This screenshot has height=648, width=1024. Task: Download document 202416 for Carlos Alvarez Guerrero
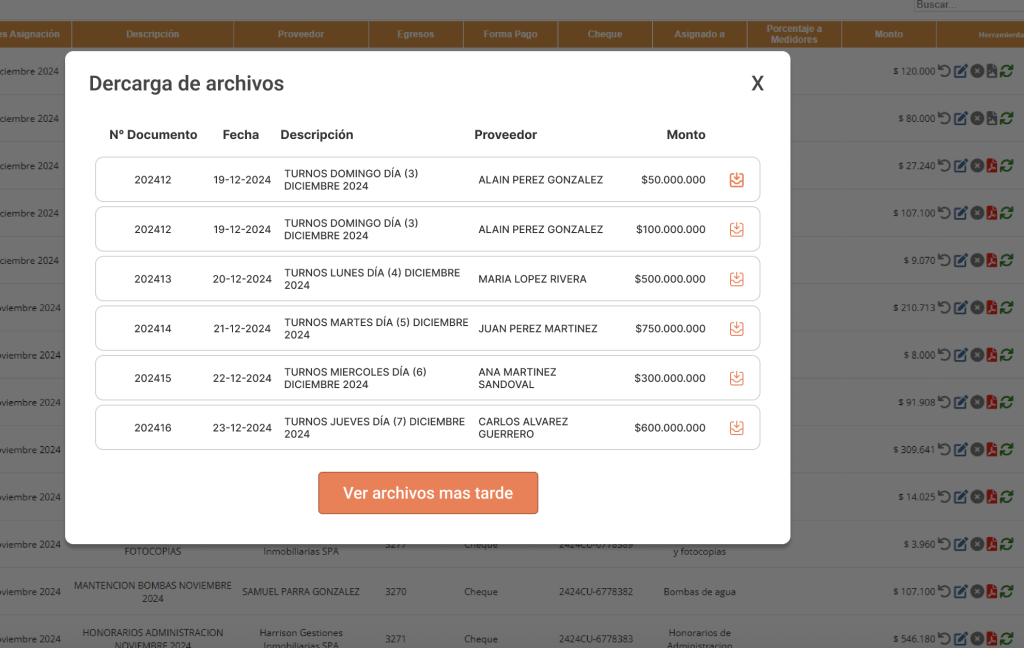(736, 428)
